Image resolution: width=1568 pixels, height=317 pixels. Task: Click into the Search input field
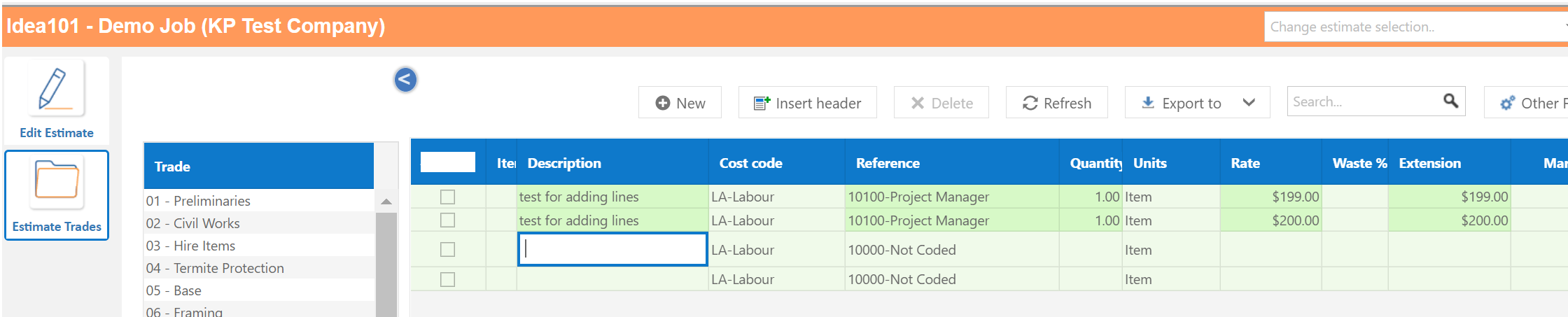pos(1364,101)
